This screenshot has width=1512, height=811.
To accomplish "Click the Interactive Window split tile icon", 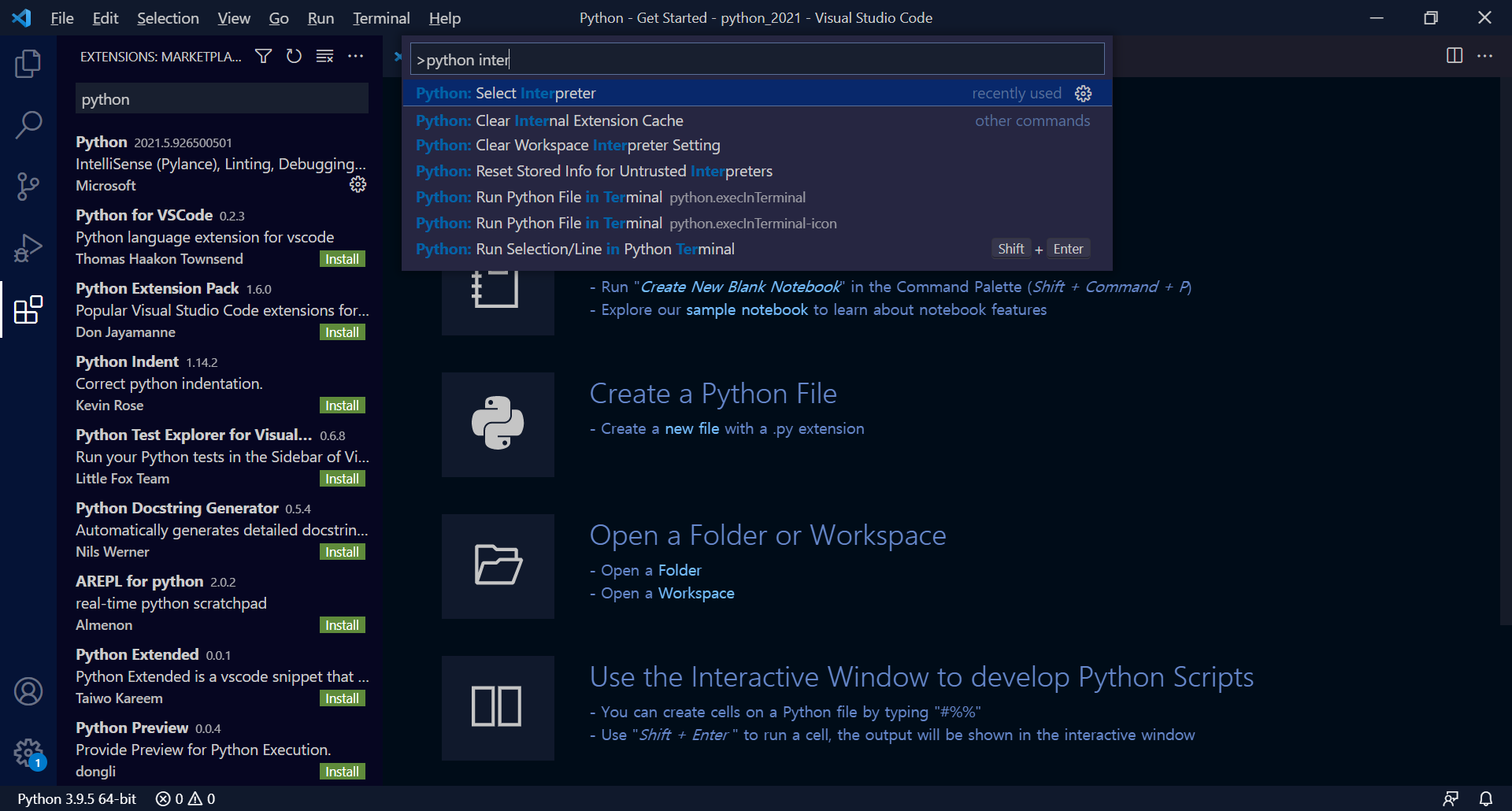I will 498,708.
